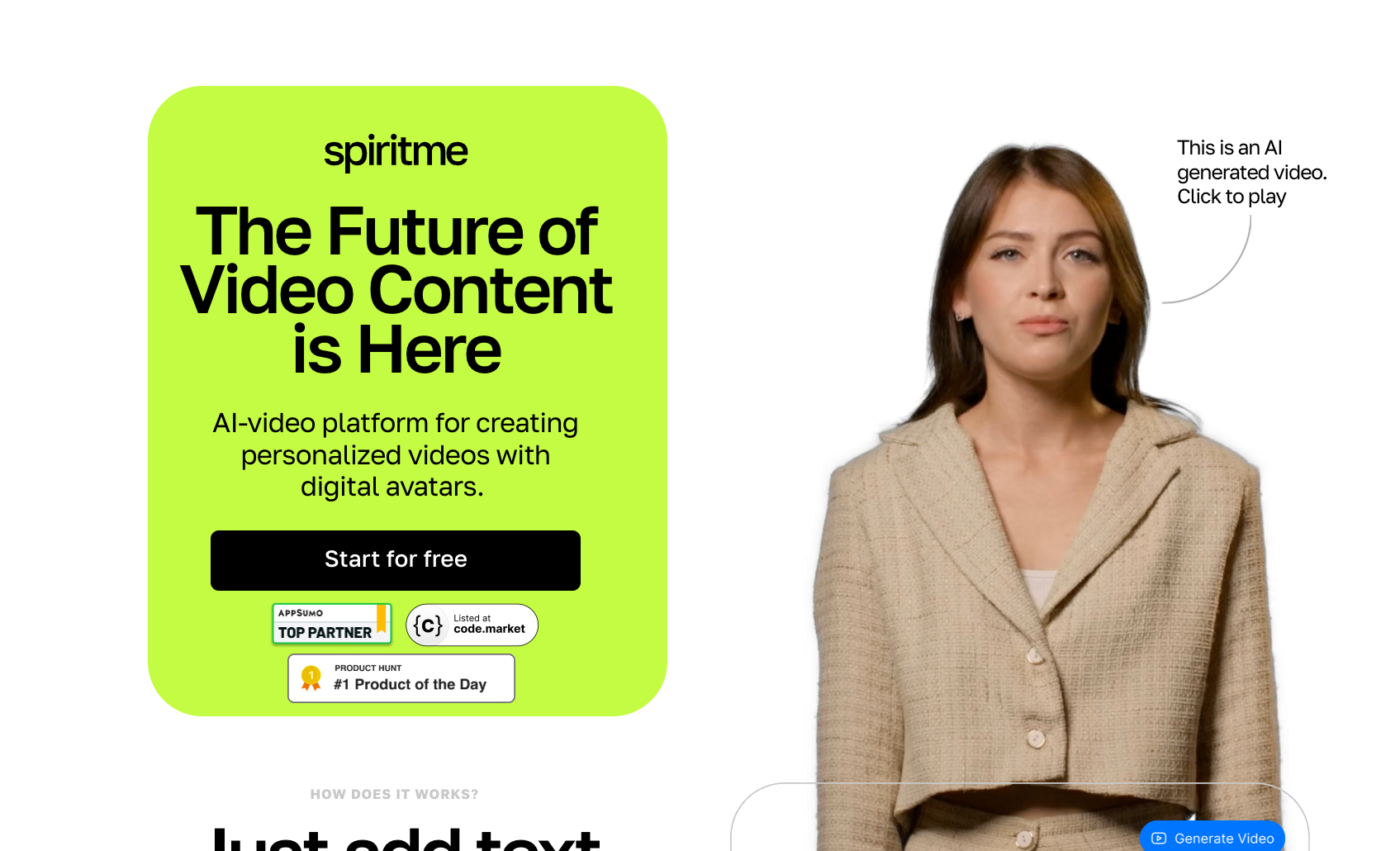Screen dimensions: 1400x851
Task: Open the 'Listed at code.market' text link
Action: point(489,624)
